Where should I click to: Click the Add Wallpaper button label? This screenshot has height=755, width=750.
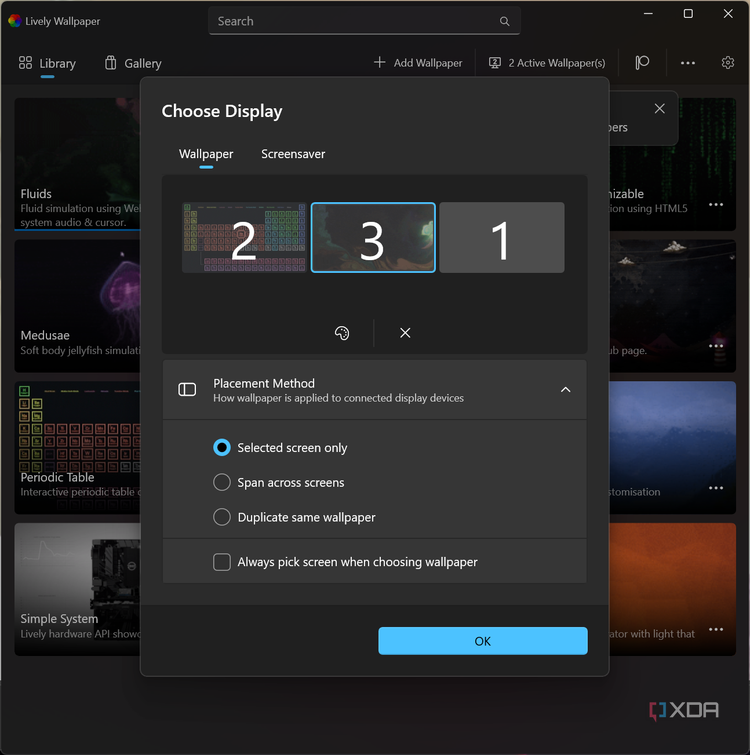coord(427,63)
